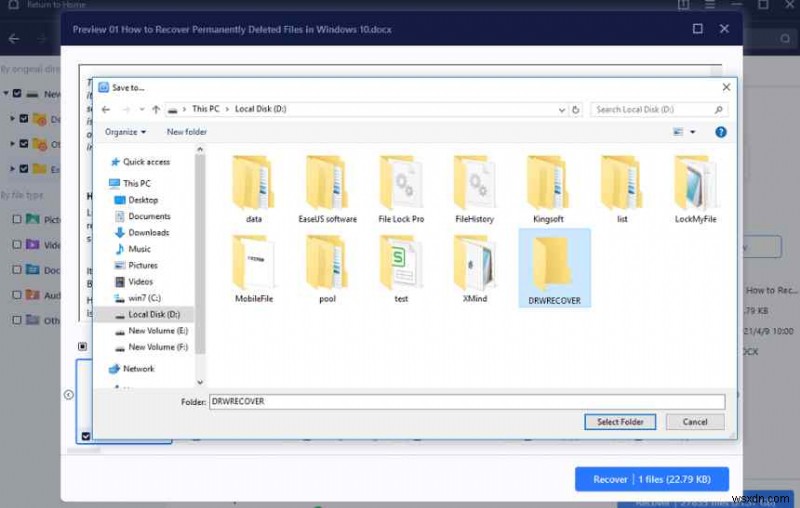Toggle Others file type checkbox
This screenshot has height=508, width=800.
click(x=17, y=320)
